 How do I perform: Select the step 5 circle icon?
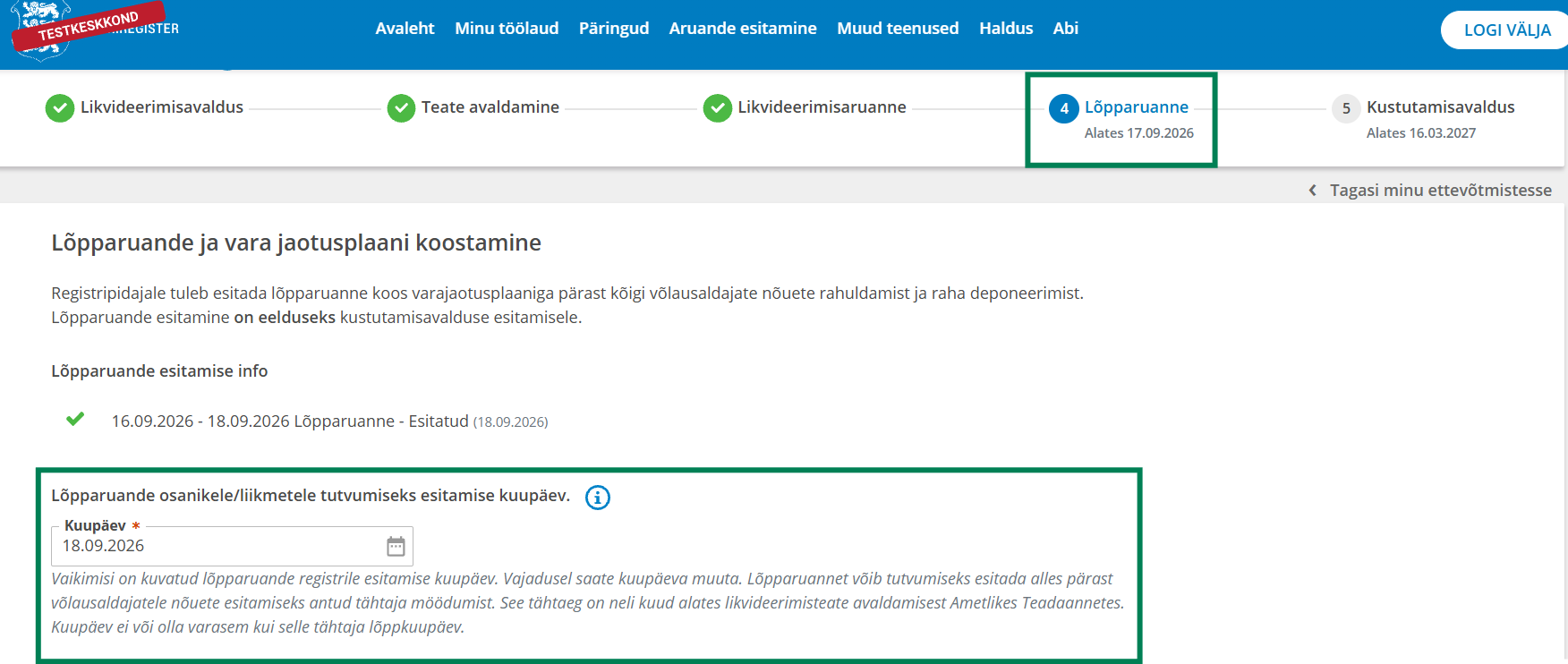1346,108
